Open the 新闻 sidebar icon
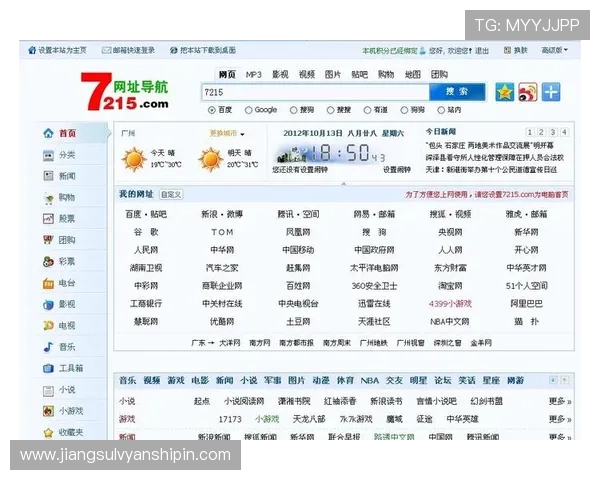 (x=48, y=176)
